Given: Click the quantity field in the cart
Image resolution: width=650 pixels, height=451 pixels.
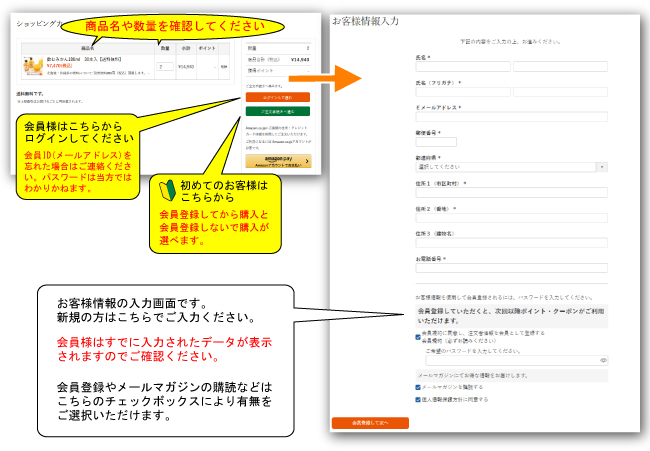Looking at the screenshot, I should click(x=163, y=66).
